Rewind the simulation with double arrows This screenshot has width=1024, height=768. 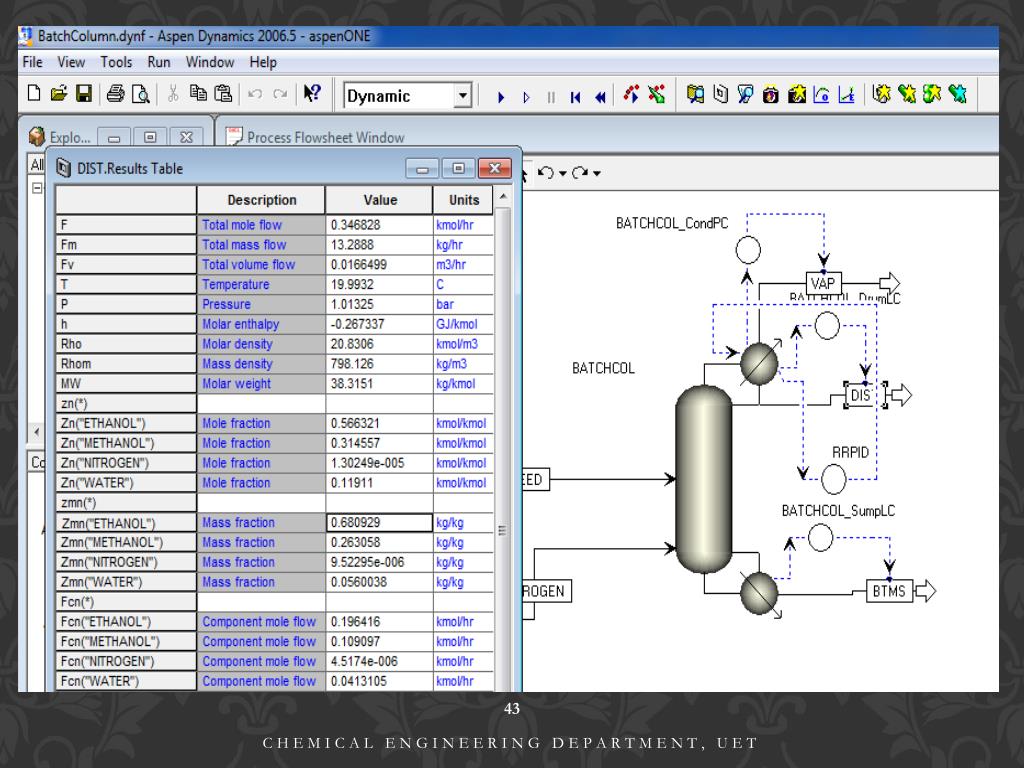point(600,97)
